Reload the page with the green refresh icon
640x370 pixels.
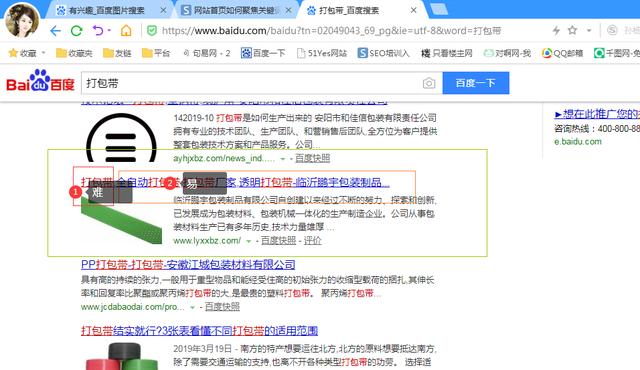tap(76, 31)
